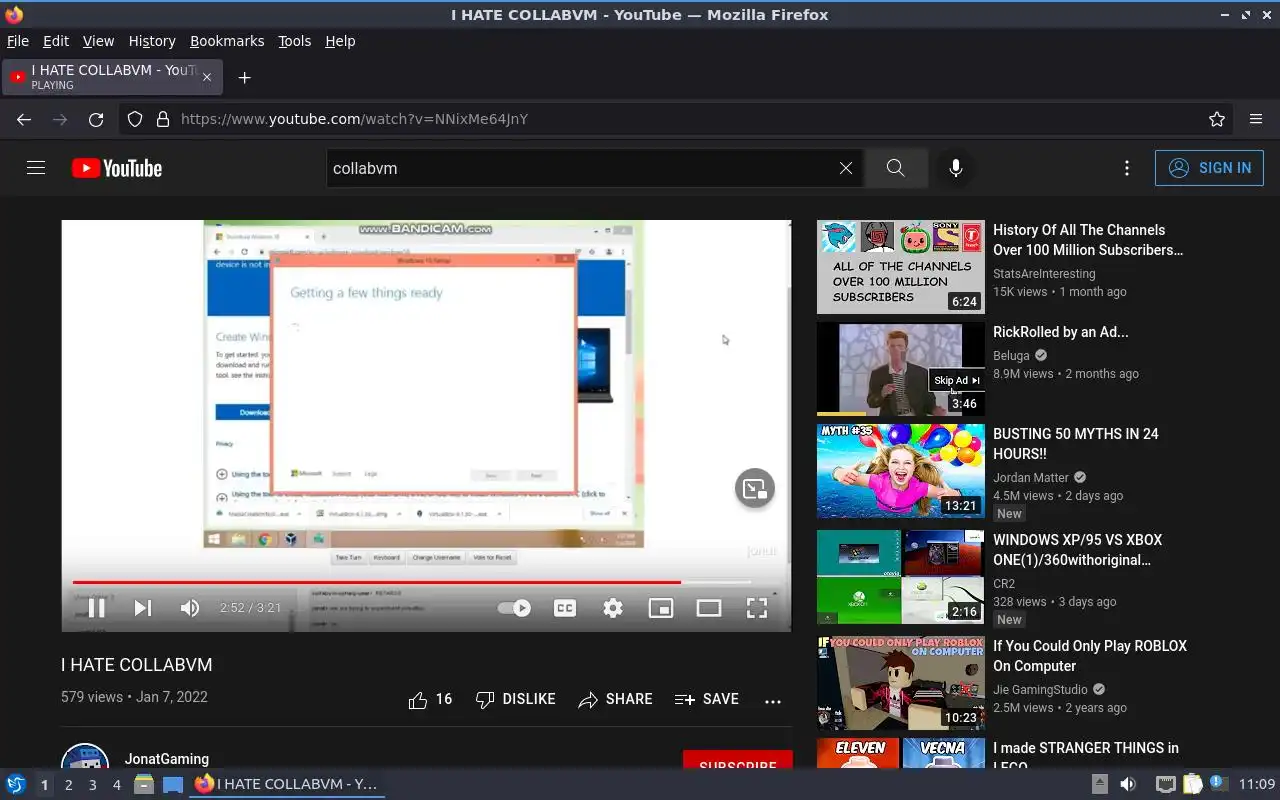This screenshot has height=800, width=1280.
Task: Bookmark this page with the star
Action: pyautogui.click(x=1217, y=119)
